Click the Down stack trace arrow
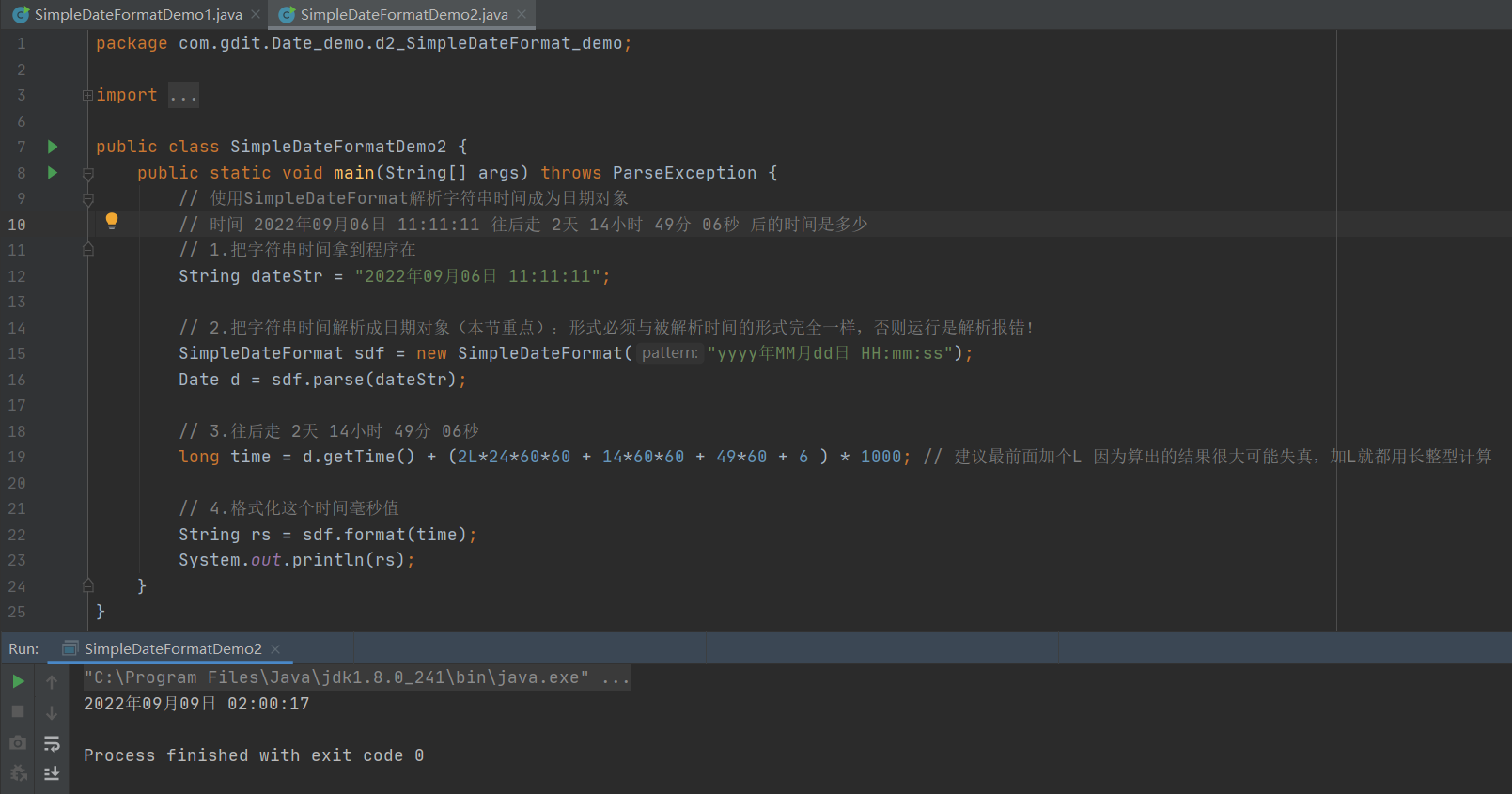This screenshot has width=1512, height=794. 52,712
